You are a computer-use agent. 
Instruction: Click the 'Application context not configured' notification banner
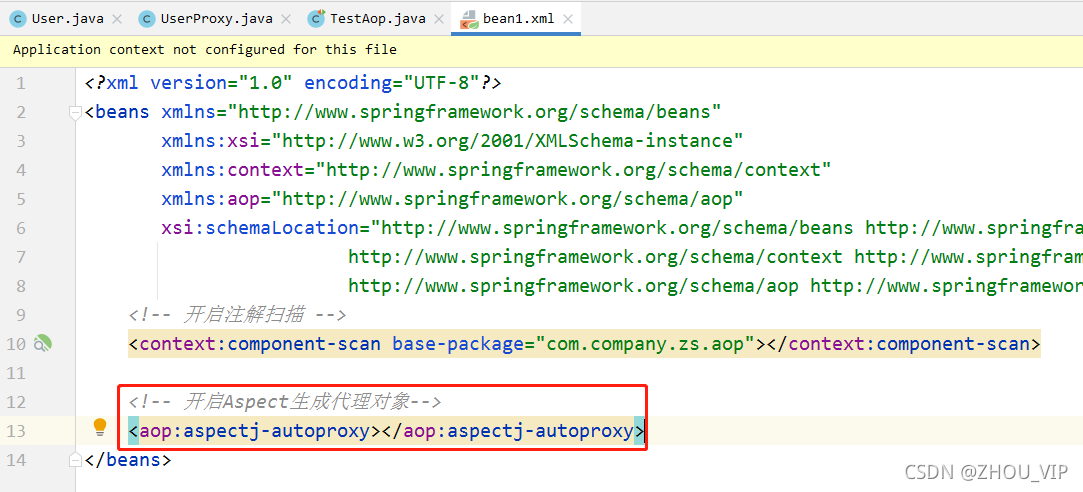pyautogui.click(x=542, y=50)
